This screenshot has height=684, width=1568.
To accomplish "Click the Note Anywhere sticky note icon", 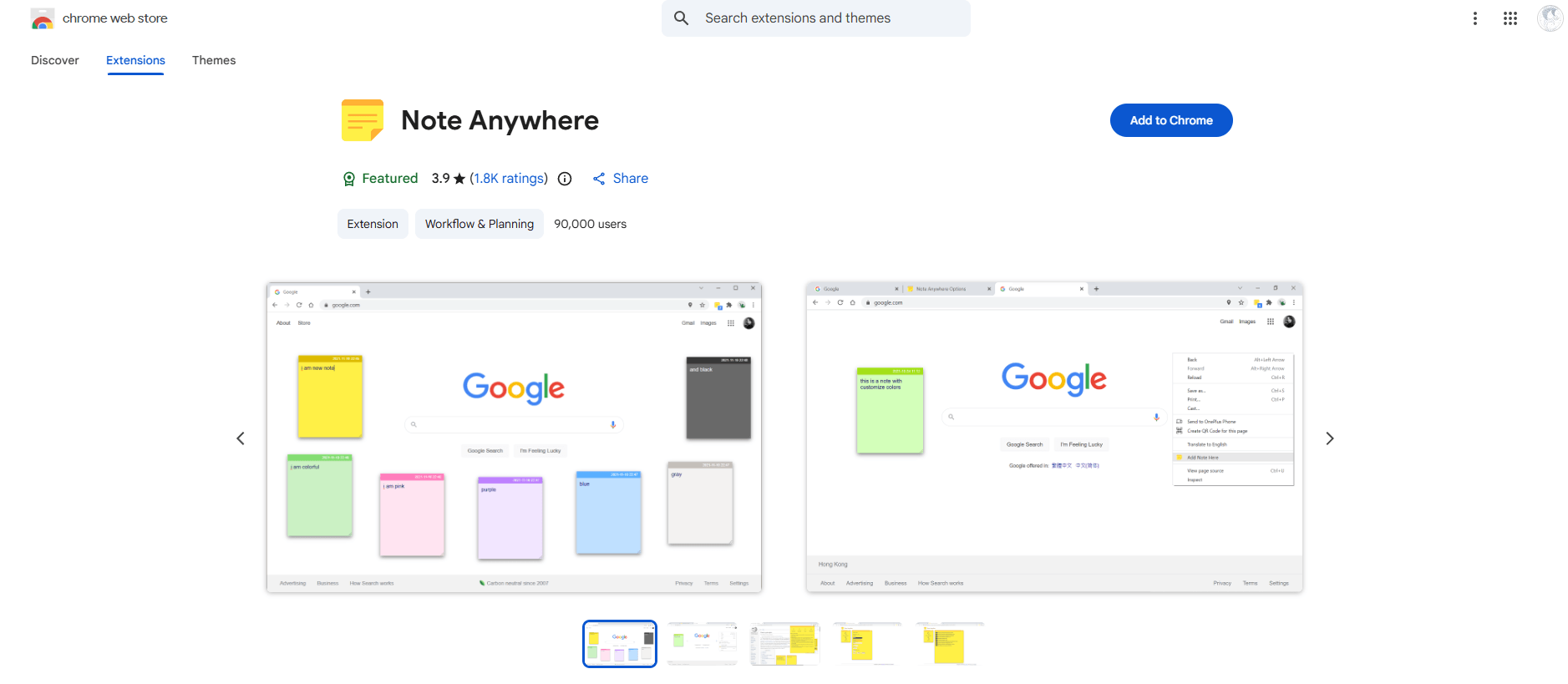I will tap(363, 120).
